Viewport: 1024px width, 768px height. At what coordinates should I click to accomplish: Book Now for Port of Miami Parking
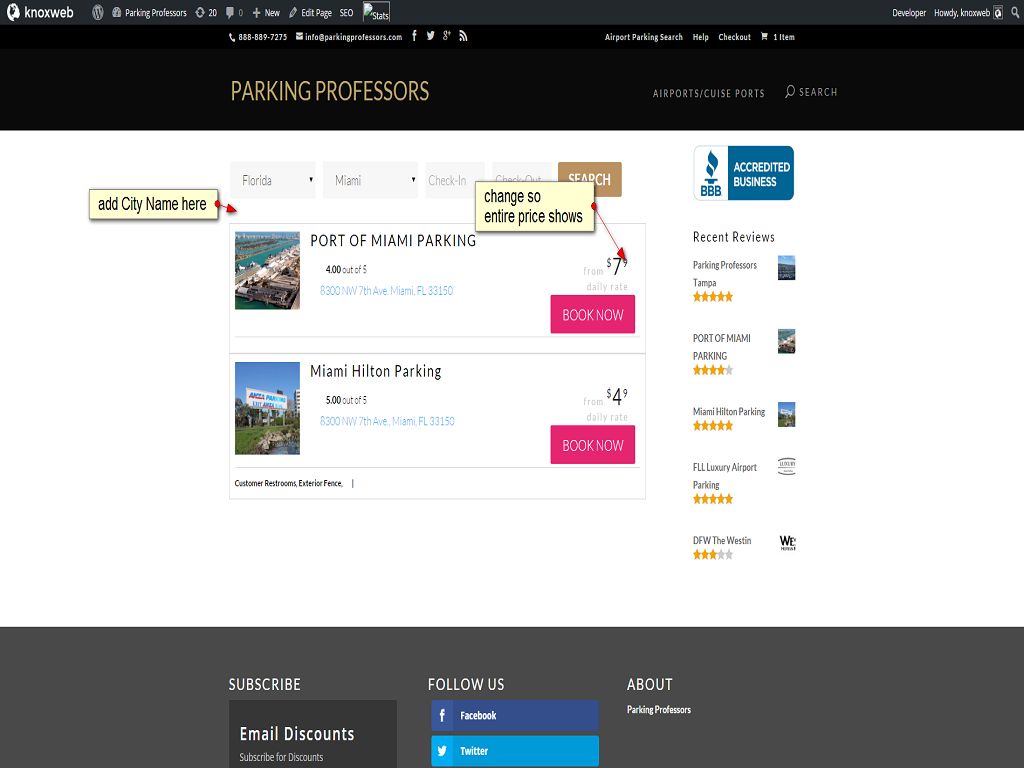pos(592,314)
